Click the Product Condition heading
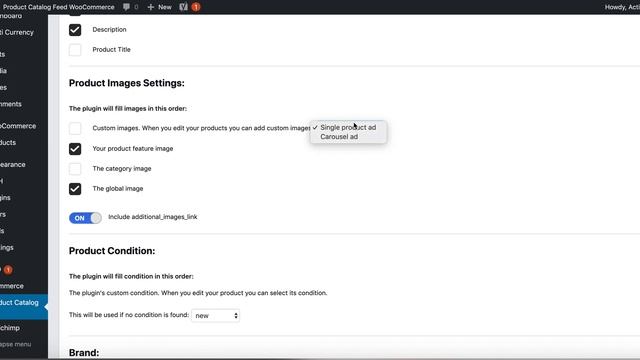 point(112,251)
